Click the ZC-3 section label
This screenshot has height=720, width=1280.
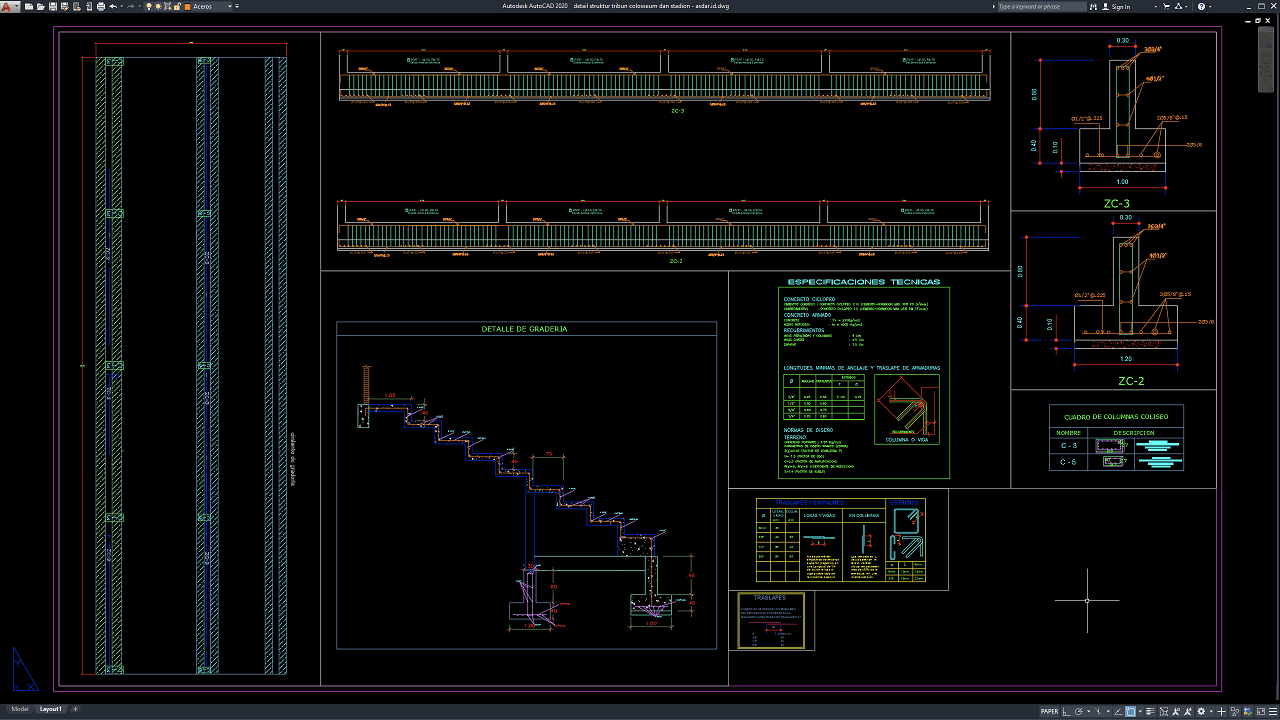click(1116, 203)
